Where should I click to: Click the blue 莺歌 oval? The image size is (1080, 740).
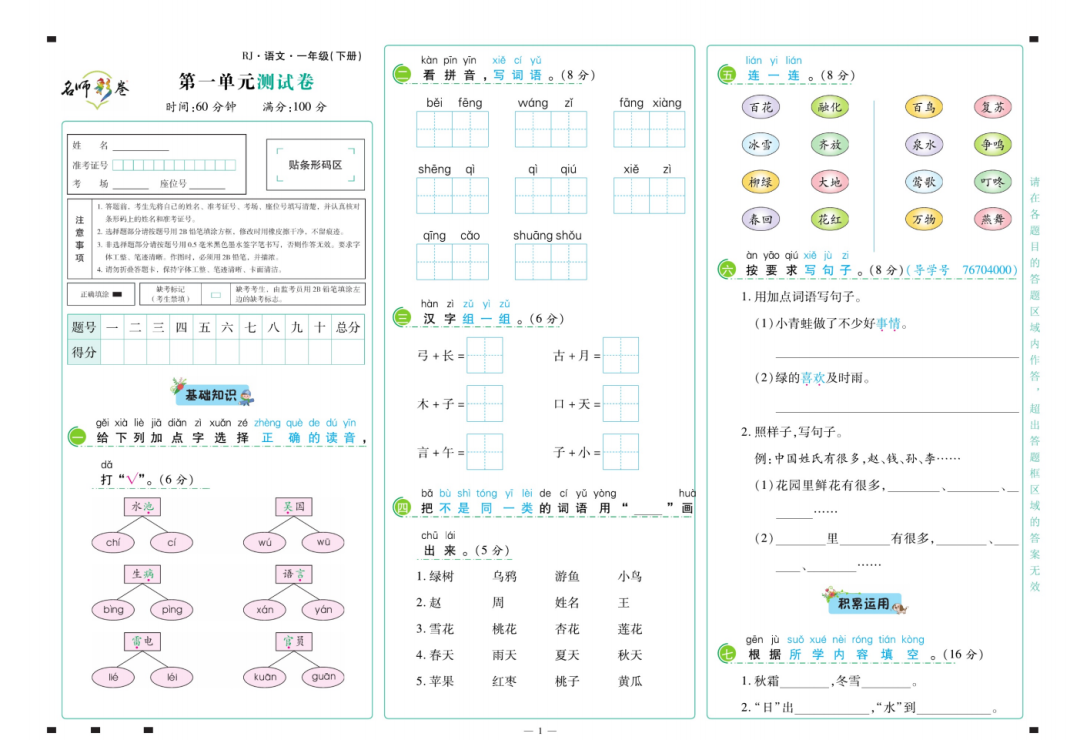click(x=923, y=182)
